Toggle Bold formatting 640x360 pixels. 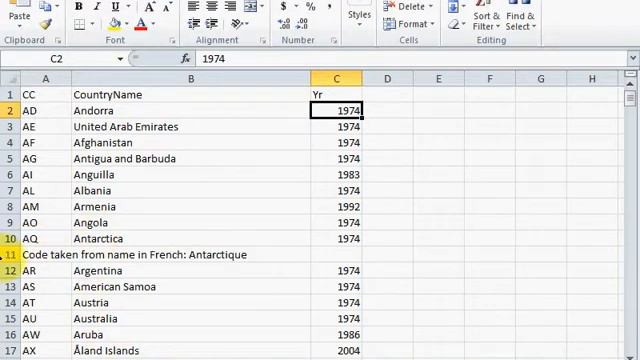point(79,7)
